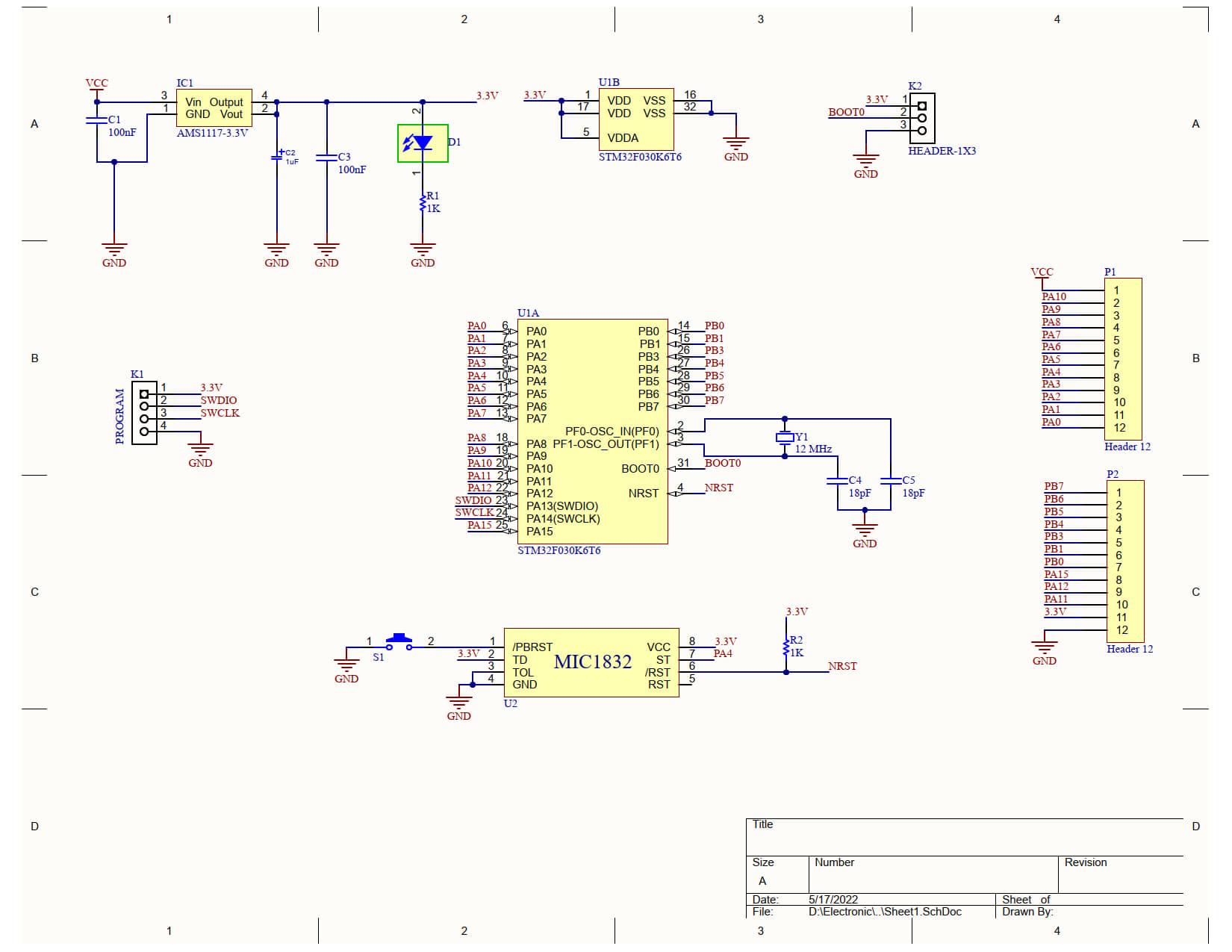Viewport: 1232px width, 952px height.
Task: Click polarized capacitor C2 1uF symbol
Action: [276, 158]
